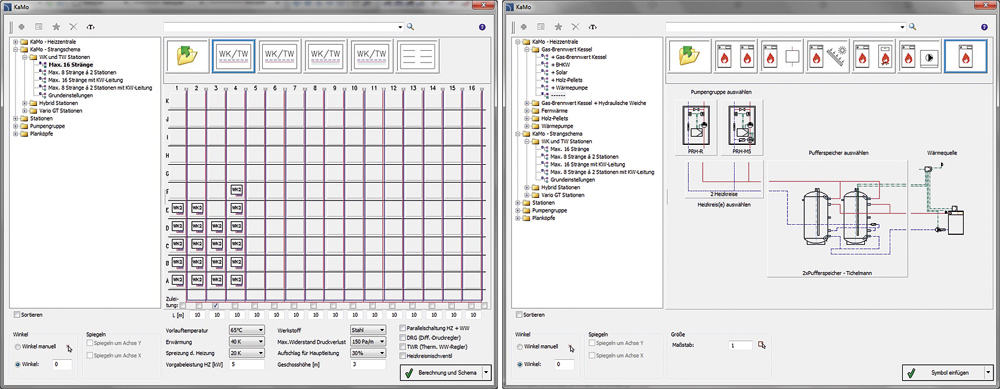Open Vorlauftemperatur 65°C dropdown
Viewport: 1000px width, 389px height.
click(x=246, y=330)
